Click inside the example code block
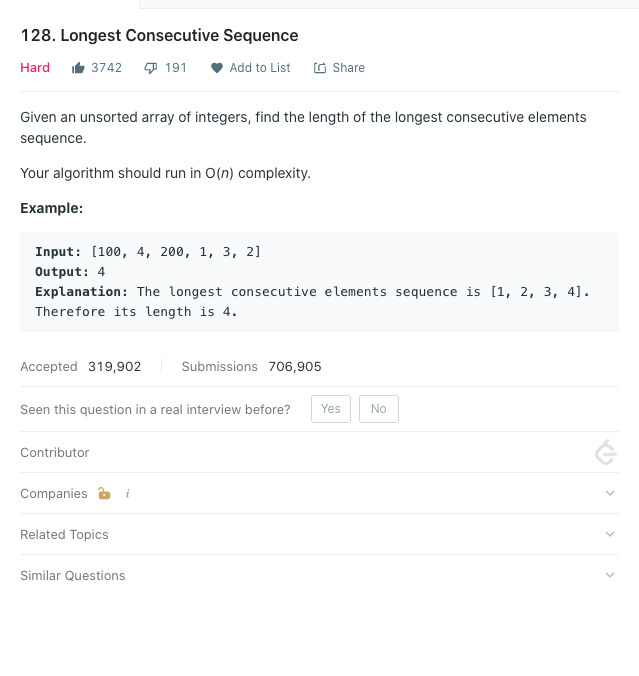The height and width of the screenshot is (676, 639). coord(319,282)
